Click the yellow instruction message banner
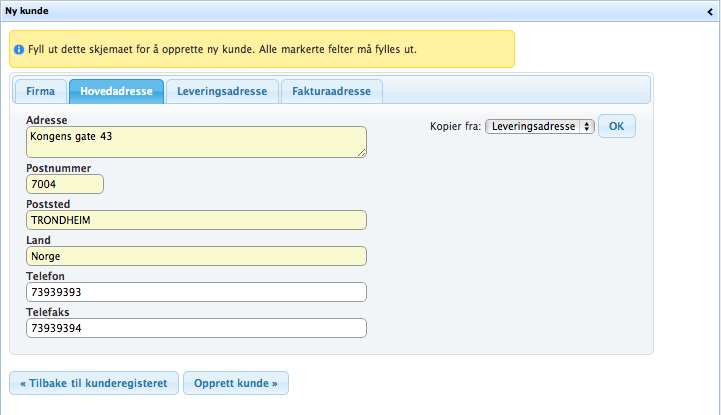Image resolution: width=721 pixels, height=415 pixels. point(262,49)
